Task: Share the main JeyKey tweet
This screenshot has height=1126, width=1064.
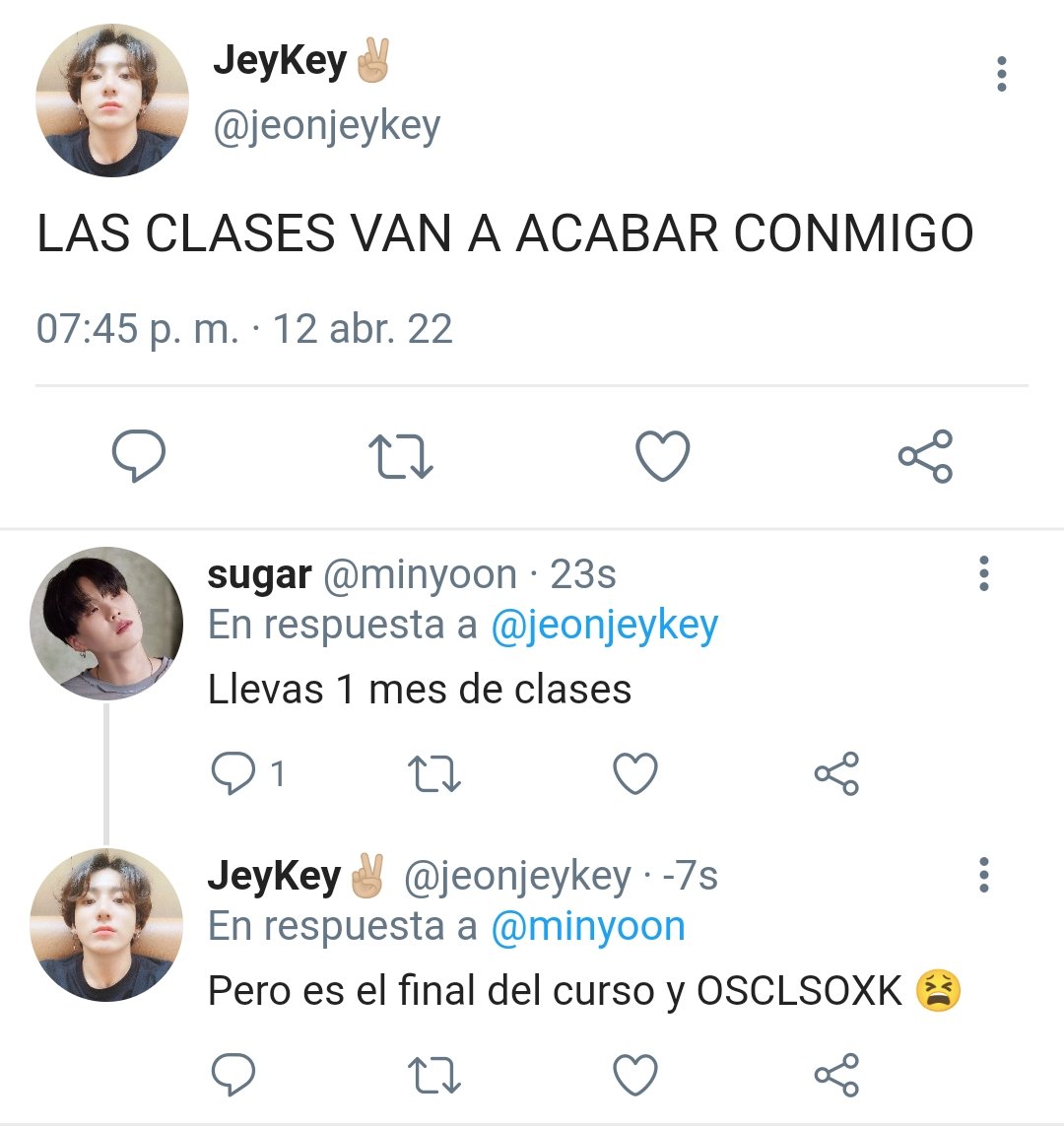Action: tap(925, 455)
